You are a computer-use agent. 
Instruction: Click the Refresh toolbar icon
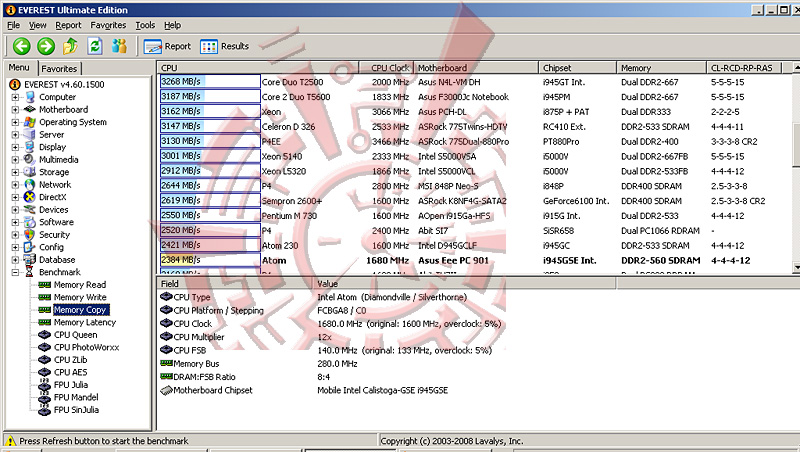(x=95, y=46)
